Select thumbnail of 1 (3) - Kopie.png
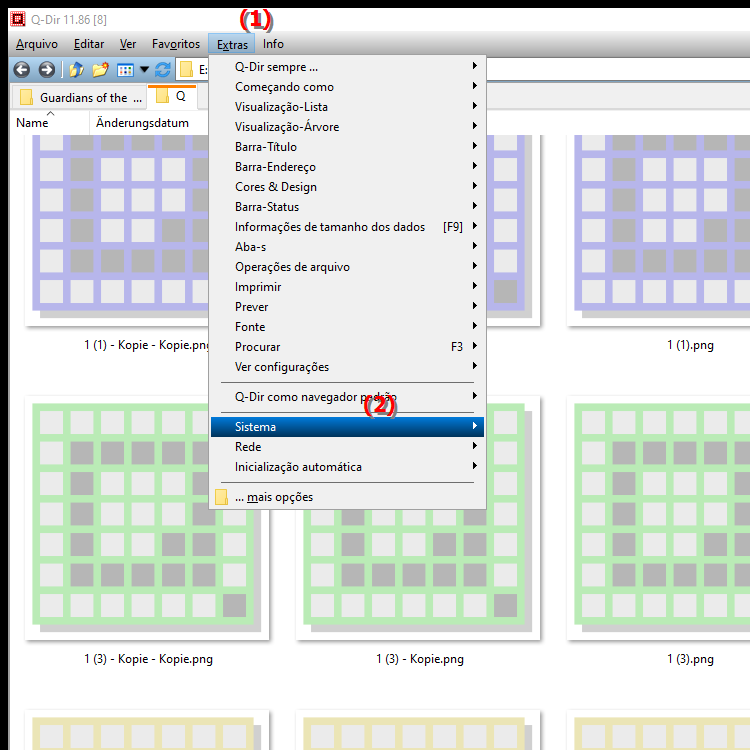The width and height of the screenshot is (750, 750). [x=418, y=574]
